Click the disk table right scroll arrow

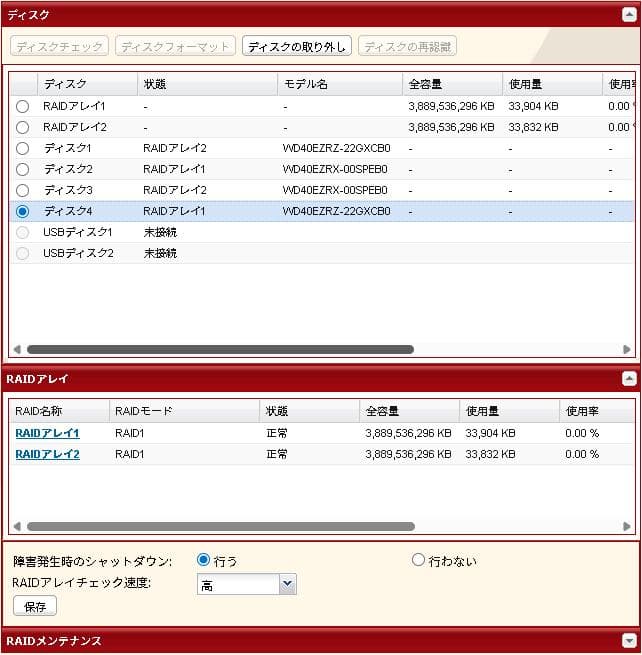(x=627, y=350)
